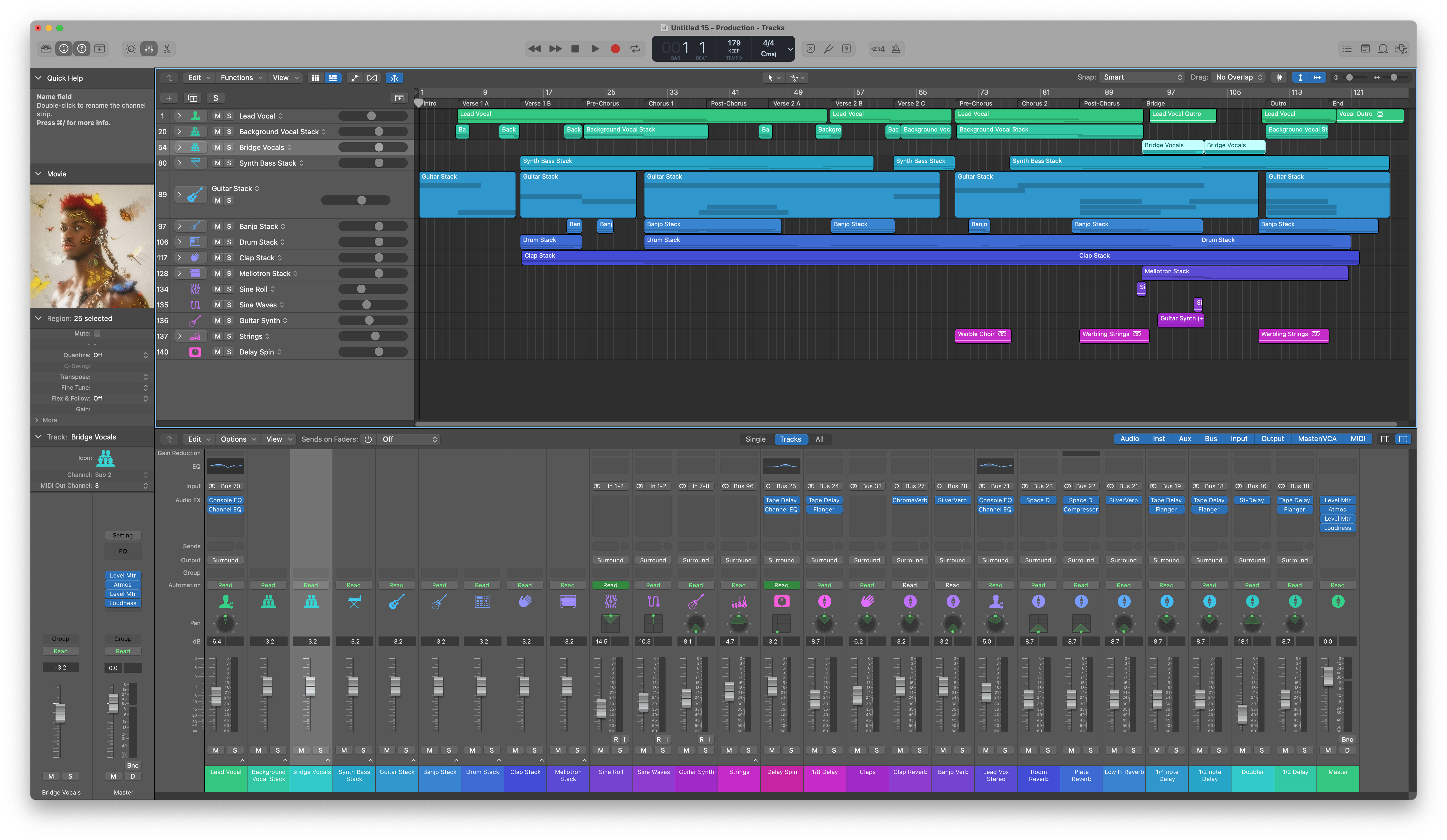Open the Quantize Off dropdown
This screenshot has height=840, width=1447.
(120, 355)
